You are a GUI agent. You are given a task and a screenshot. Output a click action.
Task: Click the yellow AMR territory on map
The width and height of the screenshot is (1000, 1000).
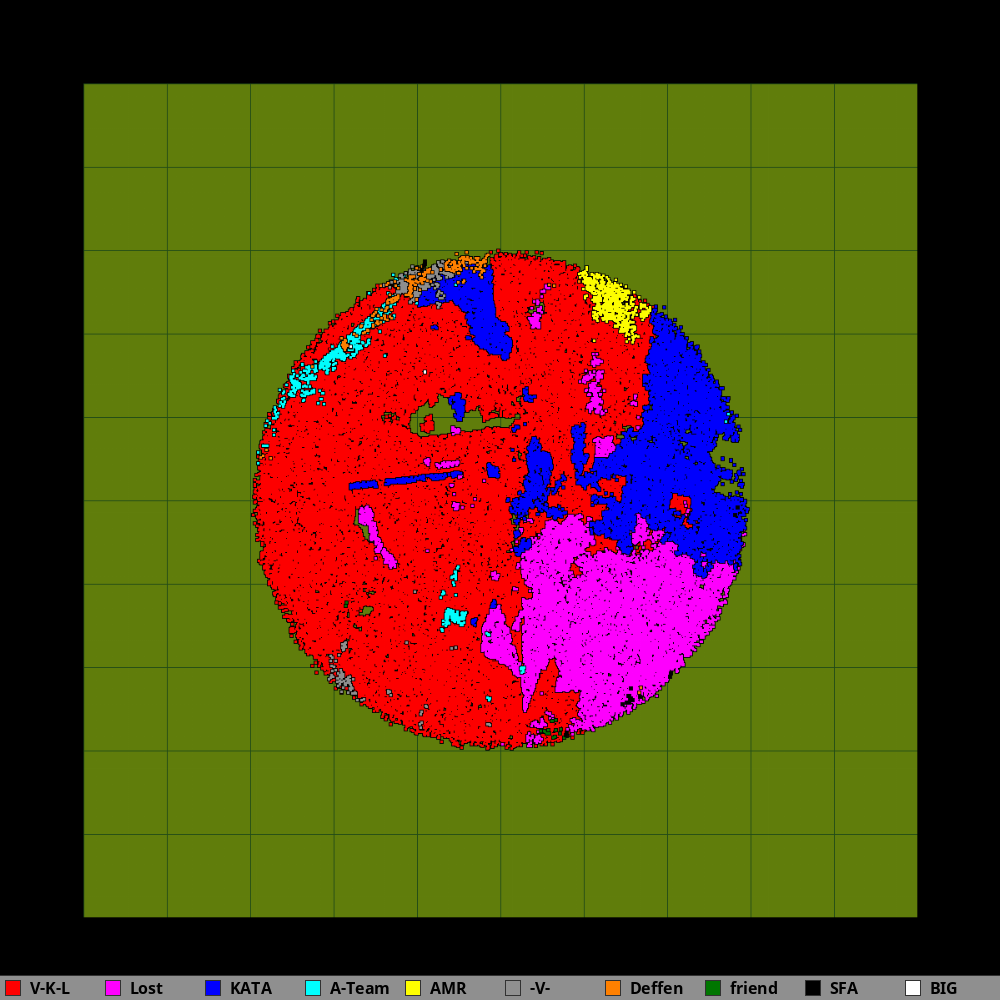[x=612, y=301]
